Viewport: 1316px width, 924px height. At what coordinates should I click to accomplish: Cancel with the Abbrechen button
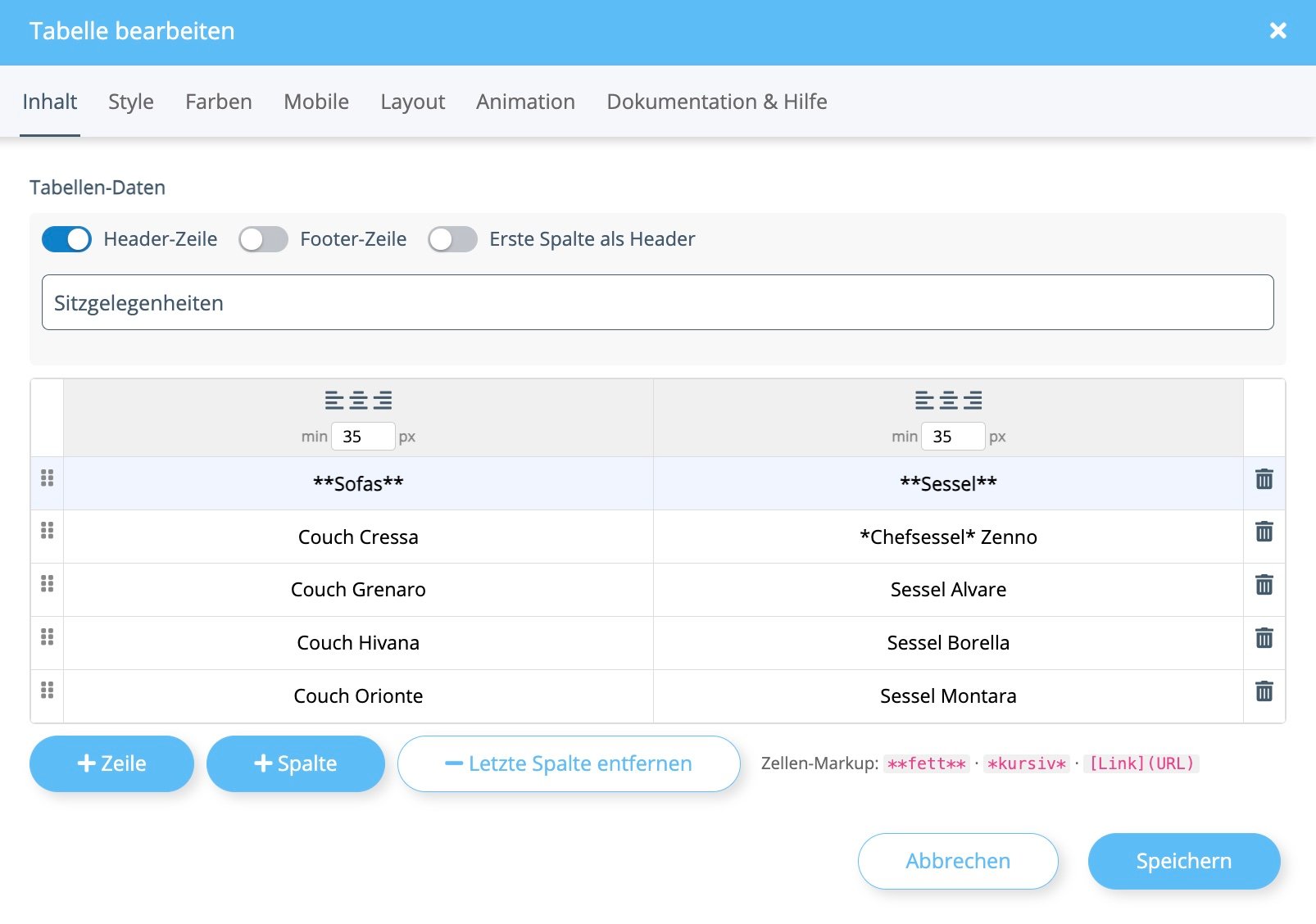[958, 861]
